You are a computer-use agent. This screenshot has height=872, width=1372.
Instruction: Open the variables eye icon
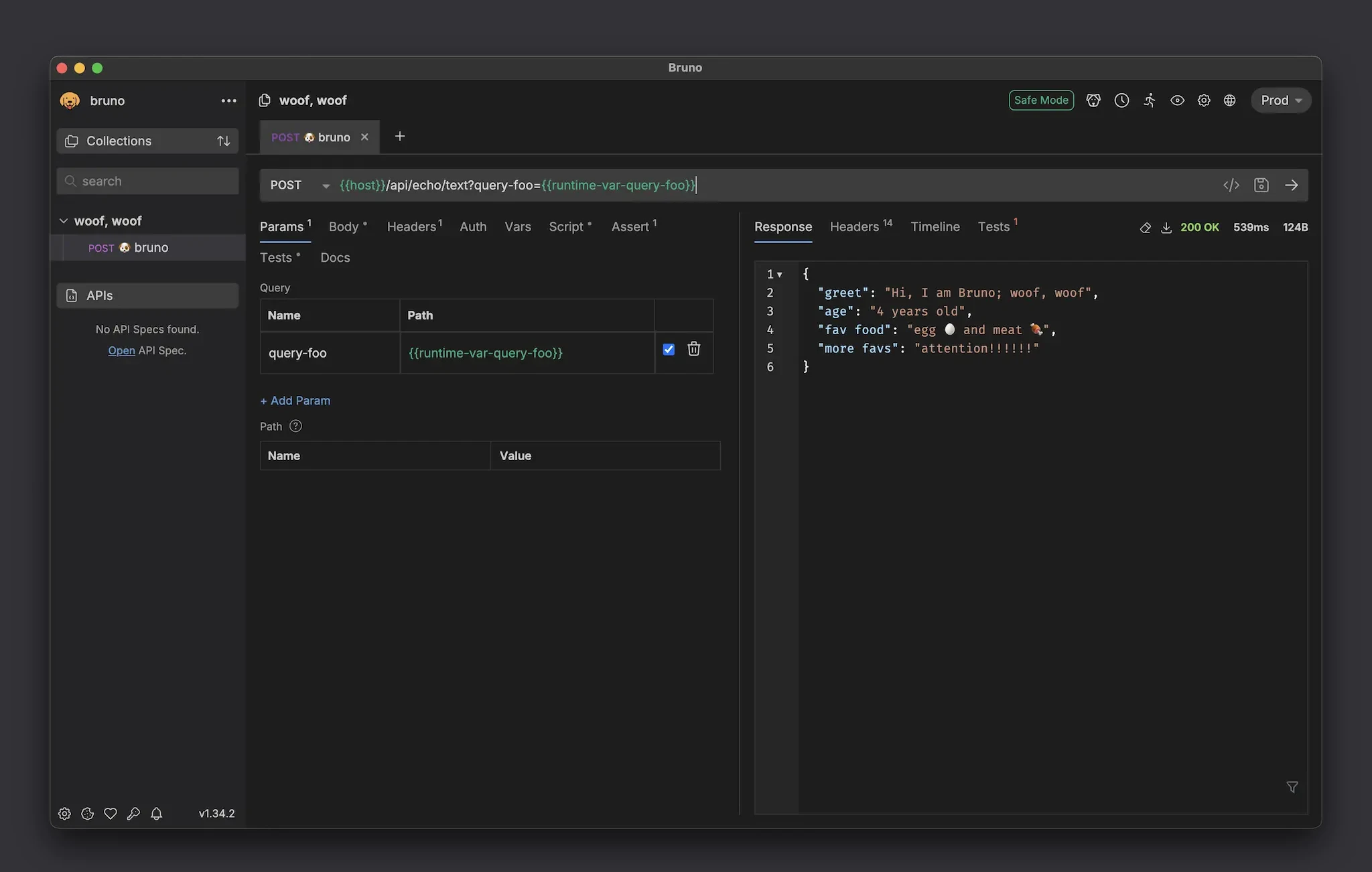(x=1177, y=100)
